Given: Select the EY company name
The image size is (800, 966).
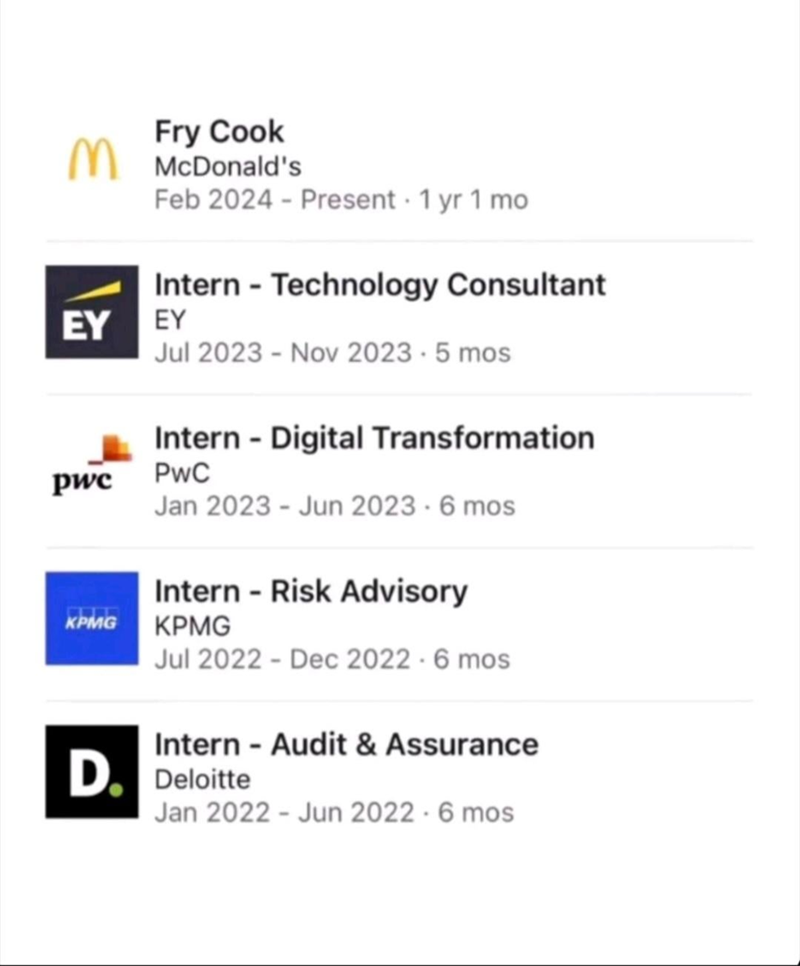Looking at the screenshot, I should click(x=169, y=320).
